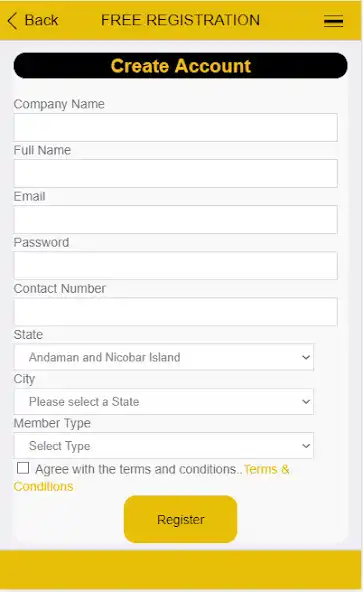Image resolution: width=363 pixels, height=592 pixels.
Task: Select the Email input field
Action: pyautogui.click(x=176, y=220)
